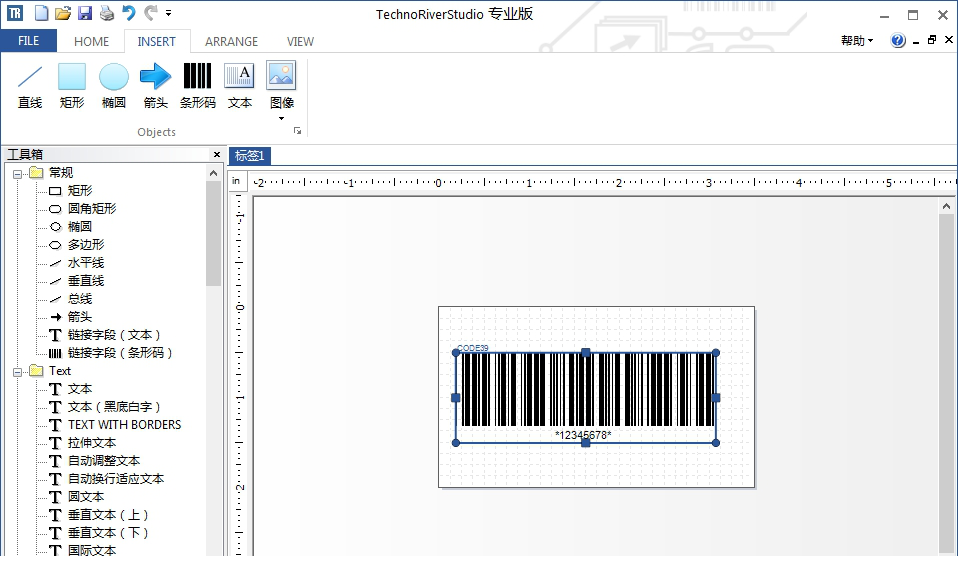
Task: Click the canvas vertical scrollbar up arrow
Action: (x=946, y=207)
